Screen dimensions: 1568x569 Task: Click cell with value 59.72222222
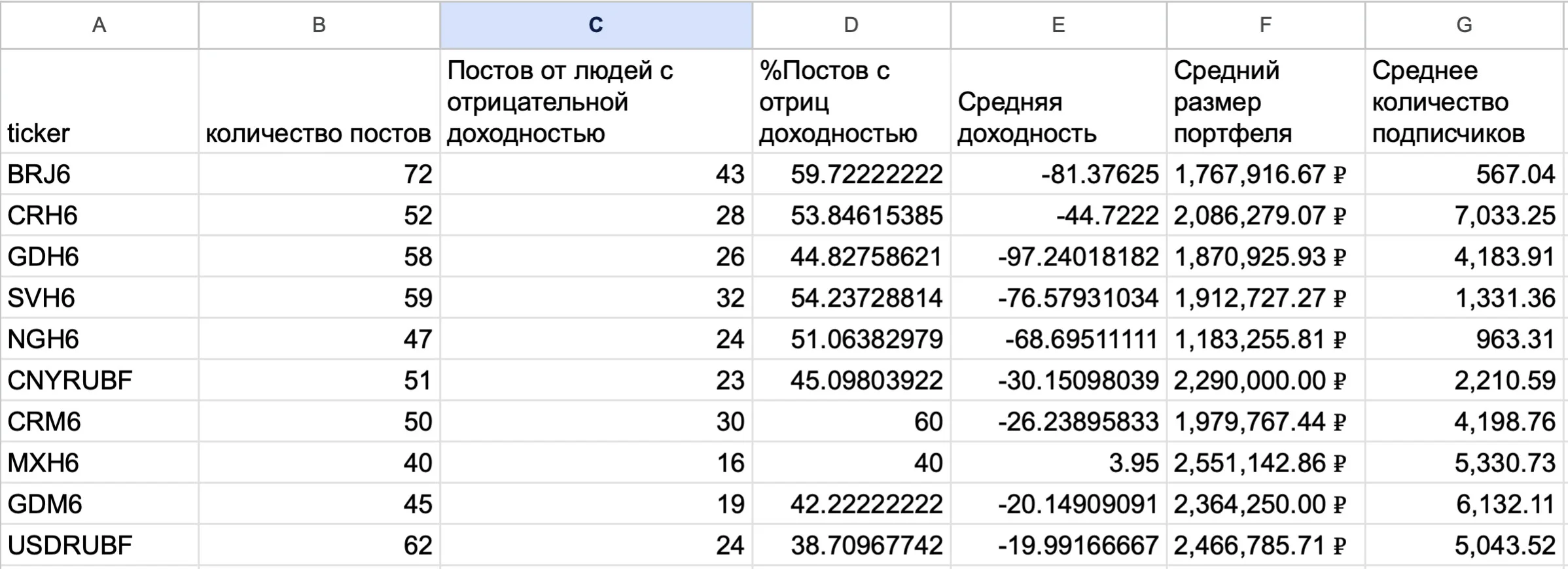[x=852, y=174]
